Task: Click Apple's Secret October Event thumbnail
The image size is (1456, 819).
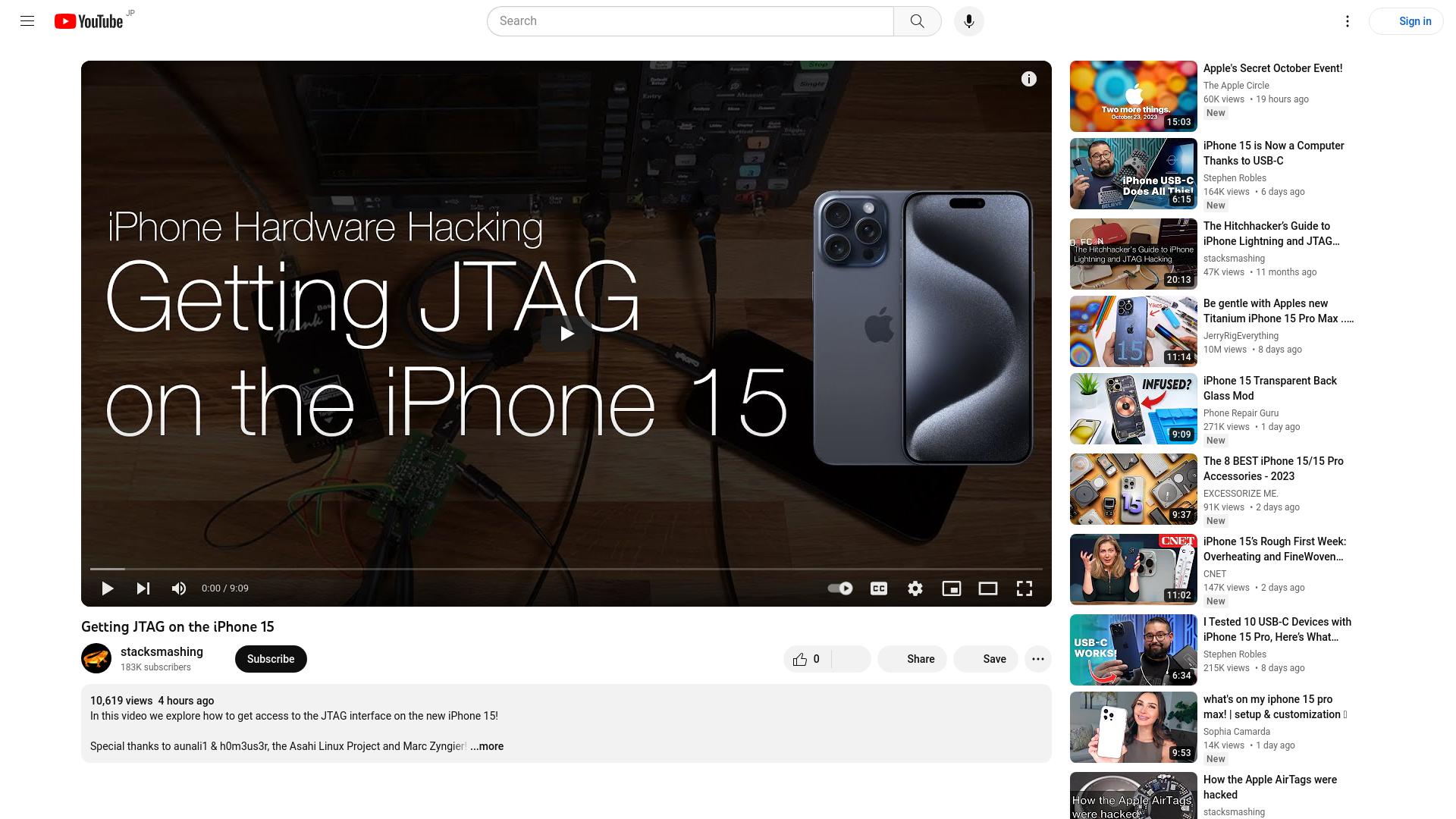Action: (x=1133, y=96)
